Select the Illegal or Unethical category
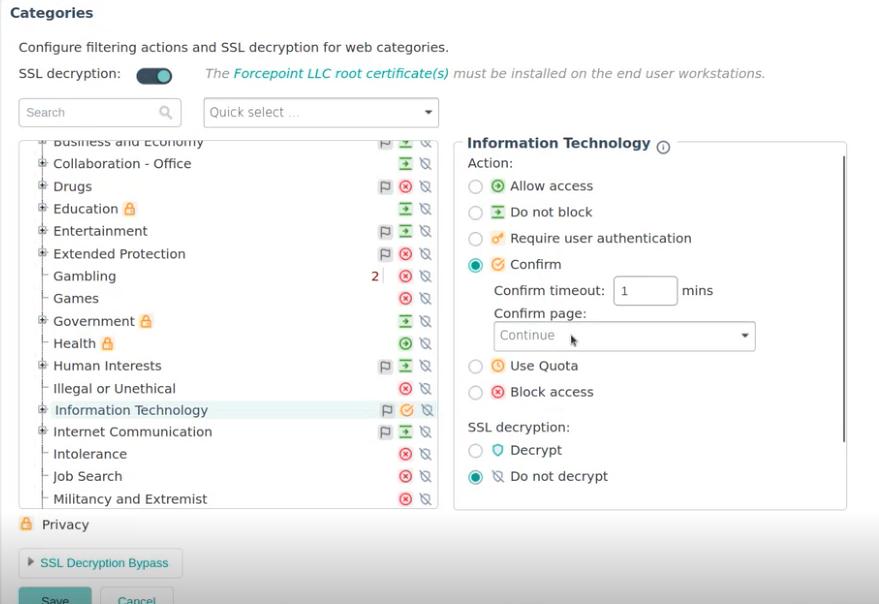This screenshot has width=879, height=604. pos(114,389)
